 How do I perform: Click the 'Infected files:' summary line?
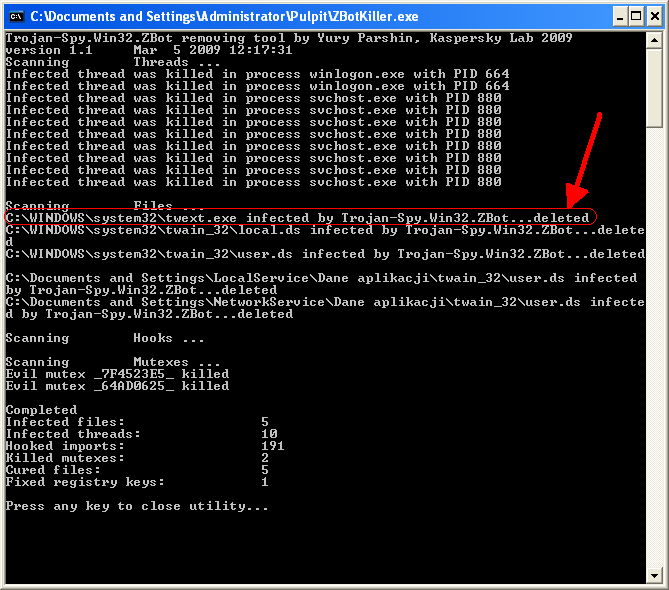click(x=137, y=422)
